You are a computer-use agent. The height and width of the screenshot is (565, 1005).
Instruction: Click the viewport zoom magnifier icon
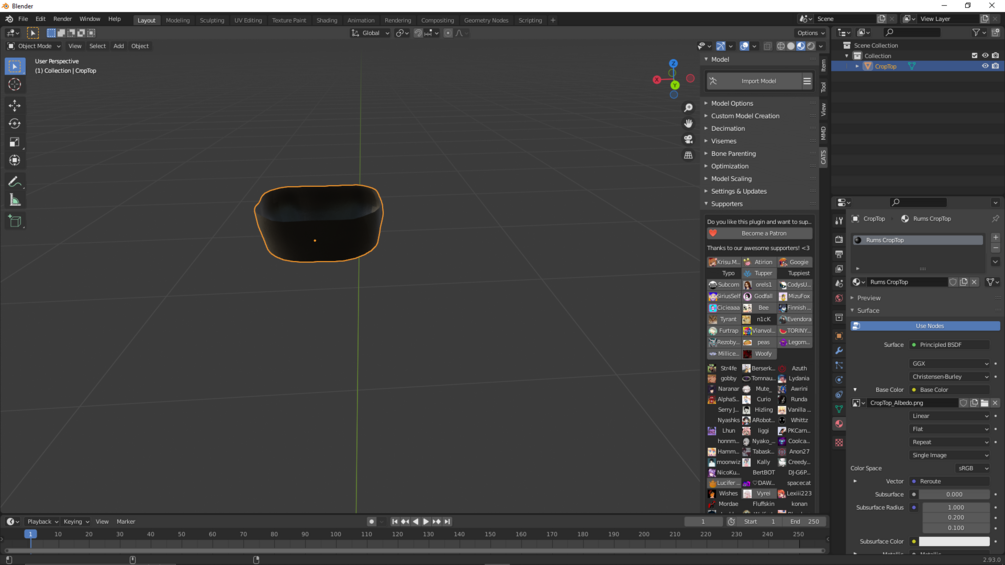[688, 108]
